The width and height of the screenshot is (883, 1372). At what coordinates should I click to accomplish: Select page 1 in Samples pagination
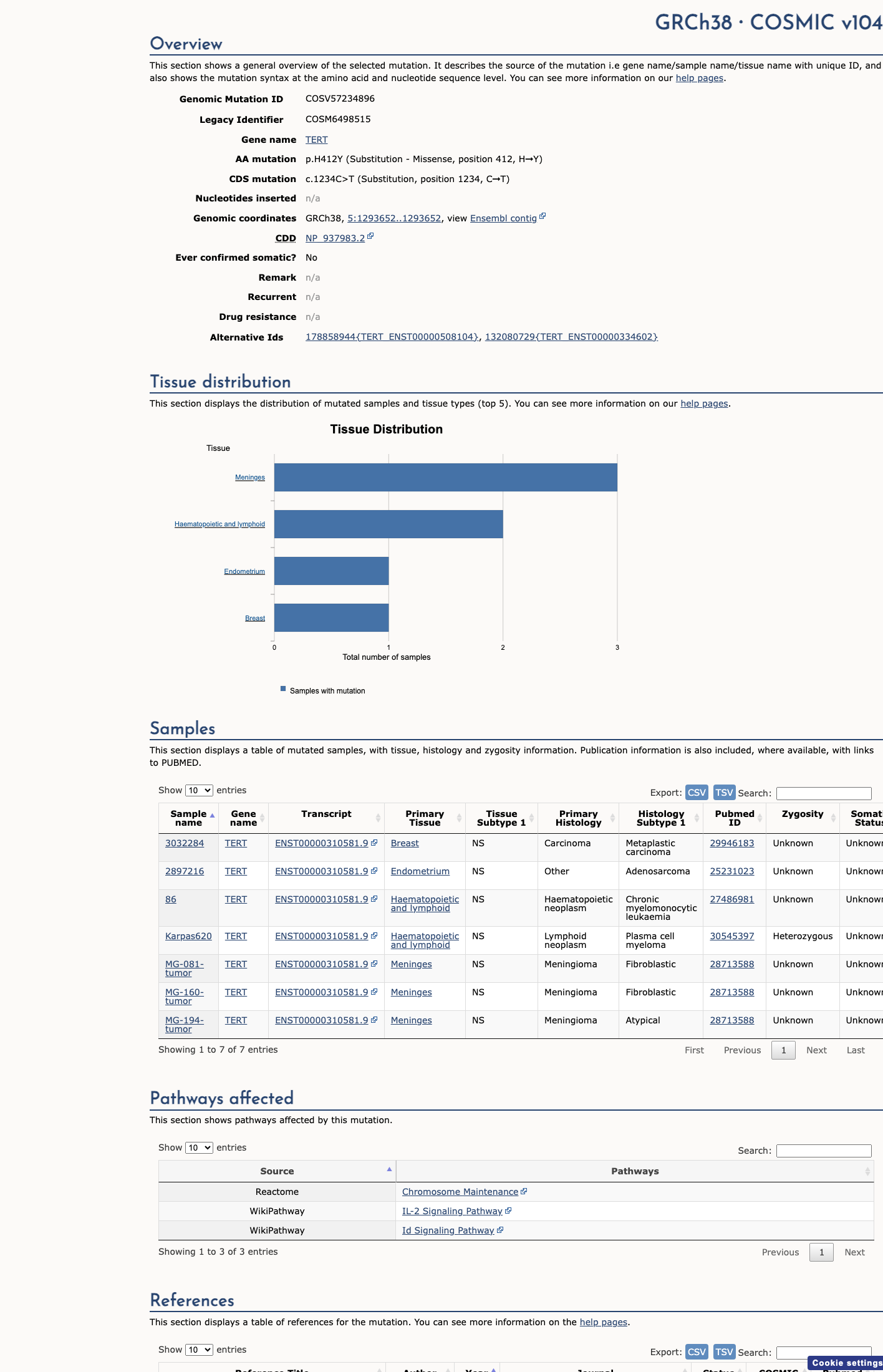[783, 1050]
